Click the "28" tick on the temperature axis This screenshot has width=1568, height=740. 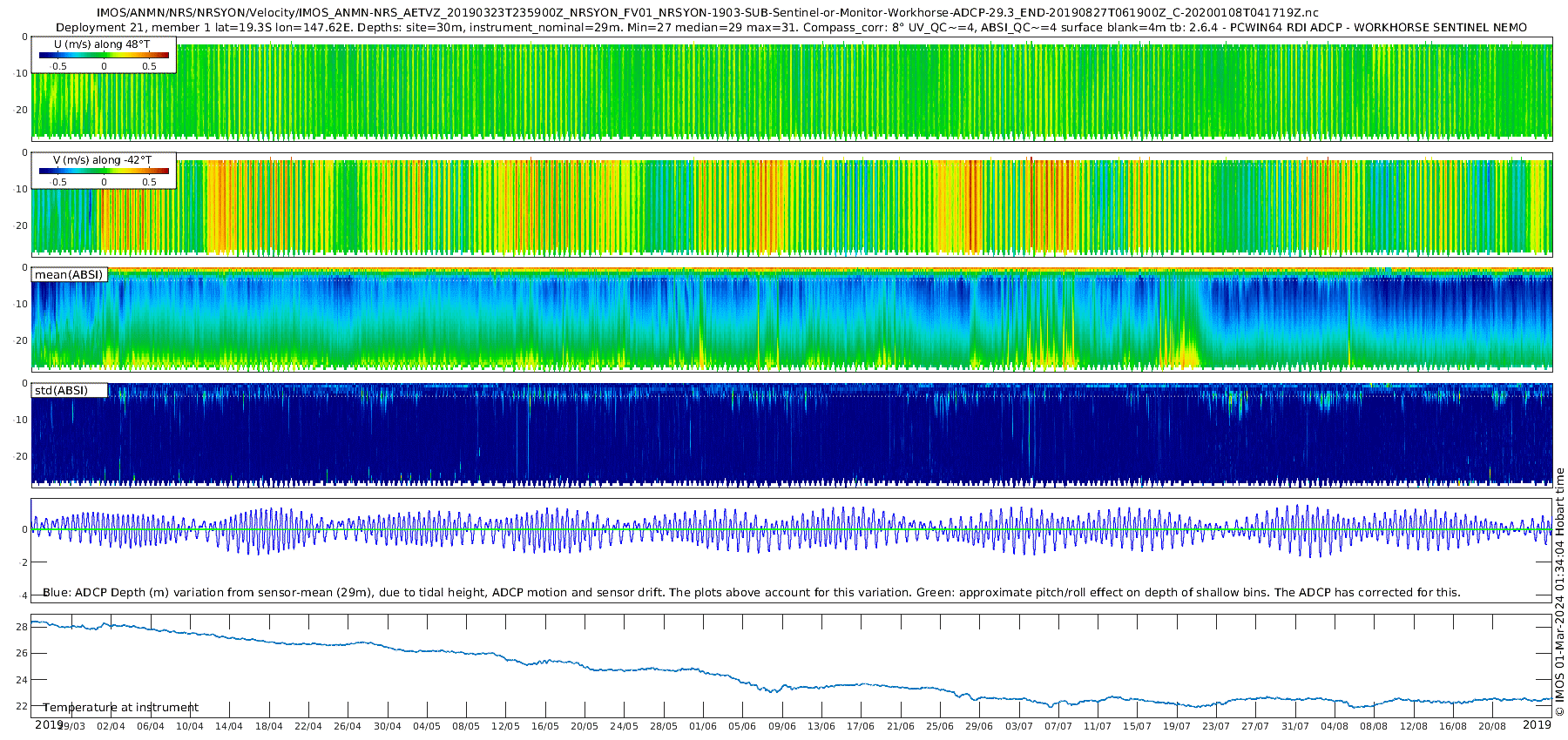coord(22,627)
